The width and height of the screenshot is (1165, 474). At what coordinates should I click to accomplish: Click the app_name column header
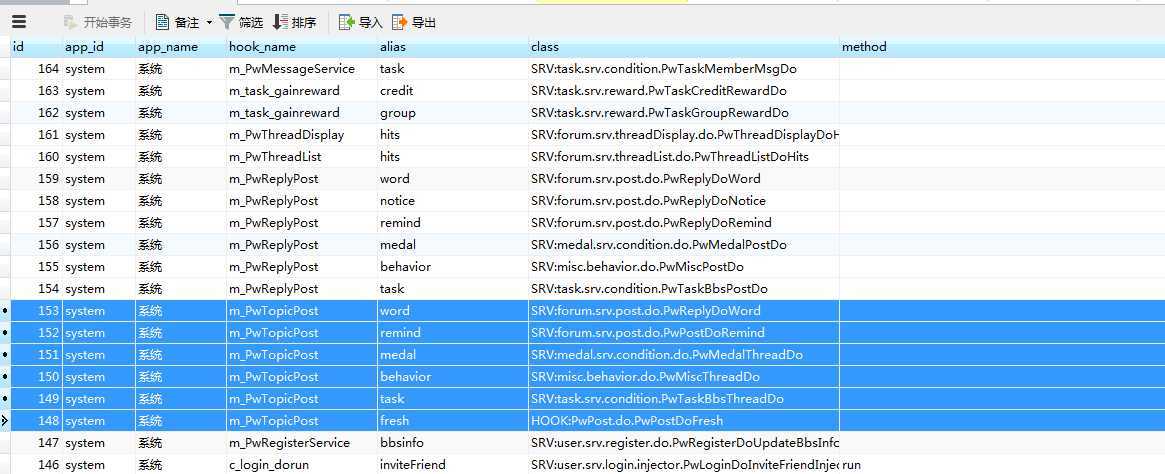click(x=181, y=47)
